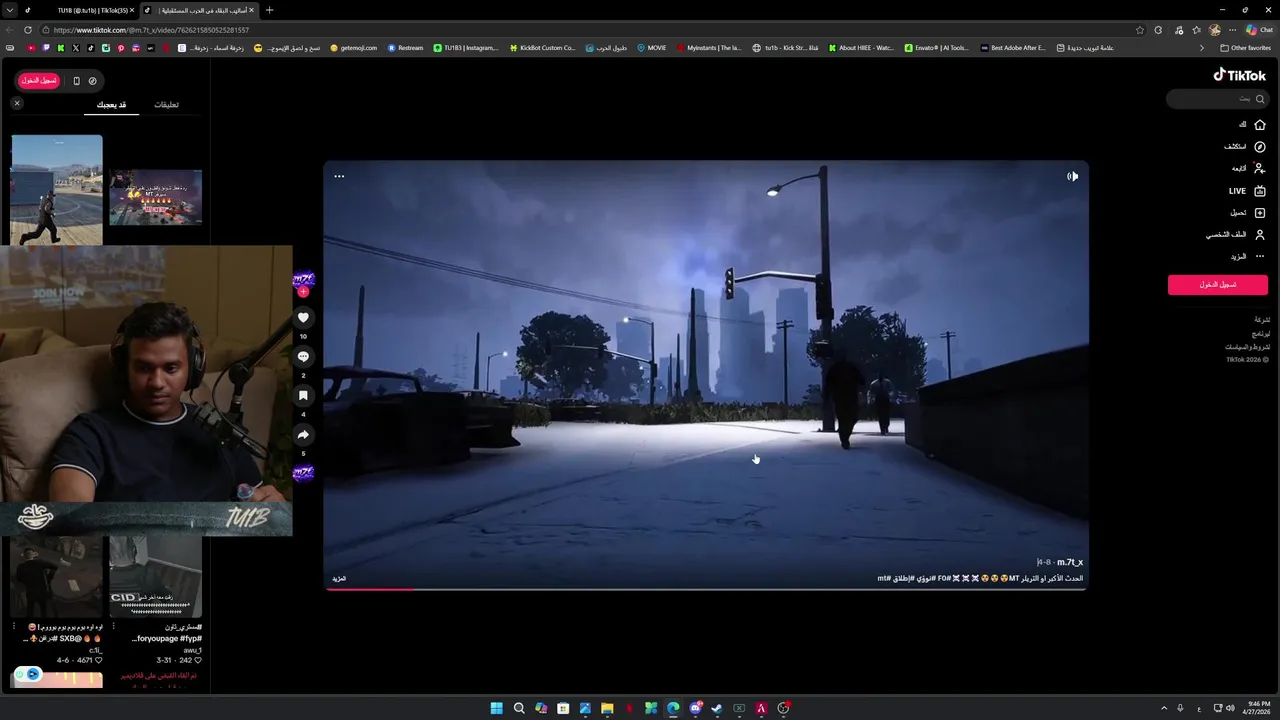Open the KickBot Custom Co... bookmark
The image size is (1280, 720).
[x=542, y=48]
